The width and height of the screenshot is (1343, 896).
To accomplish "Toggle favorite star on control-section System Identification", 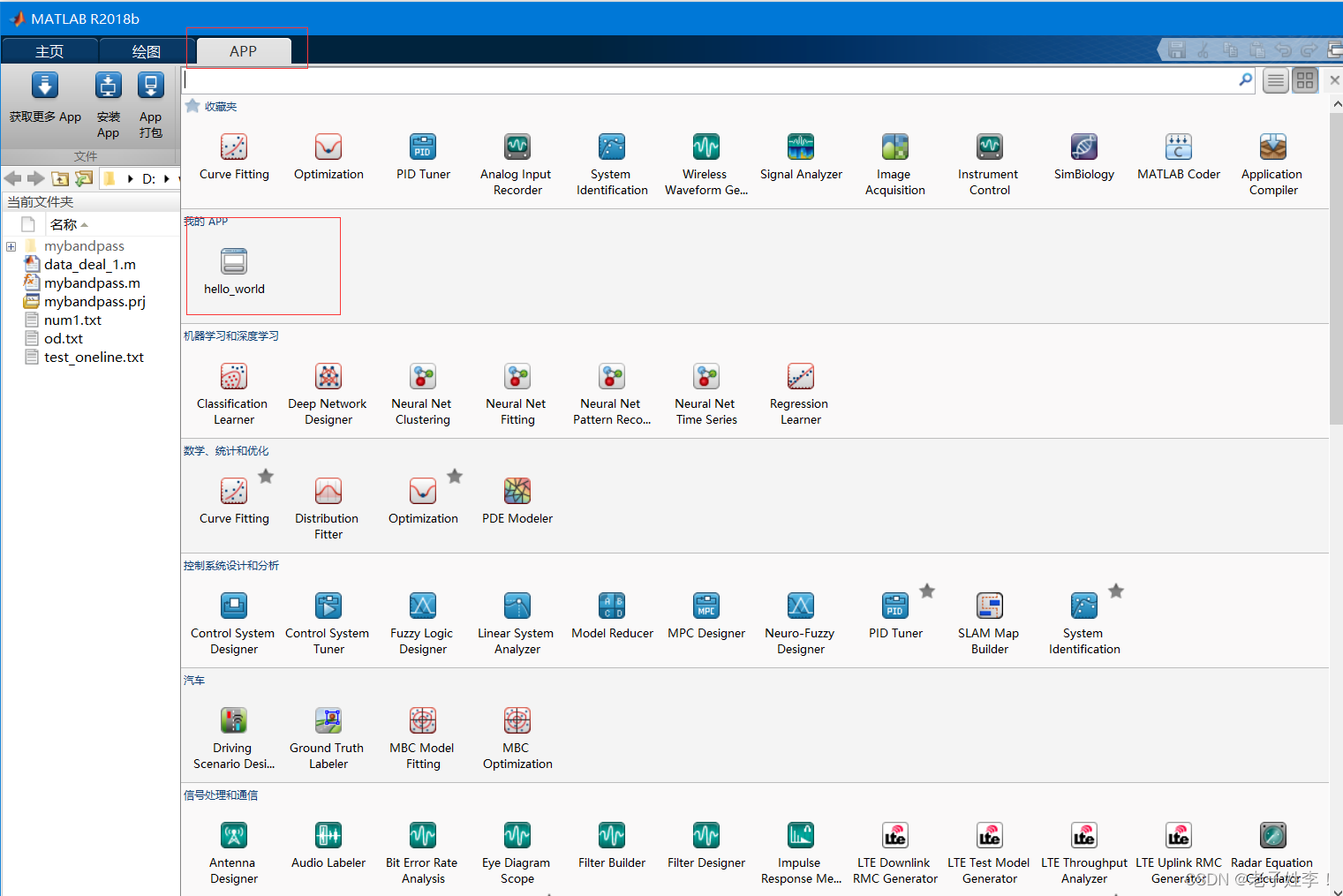I will (1116, 591).
